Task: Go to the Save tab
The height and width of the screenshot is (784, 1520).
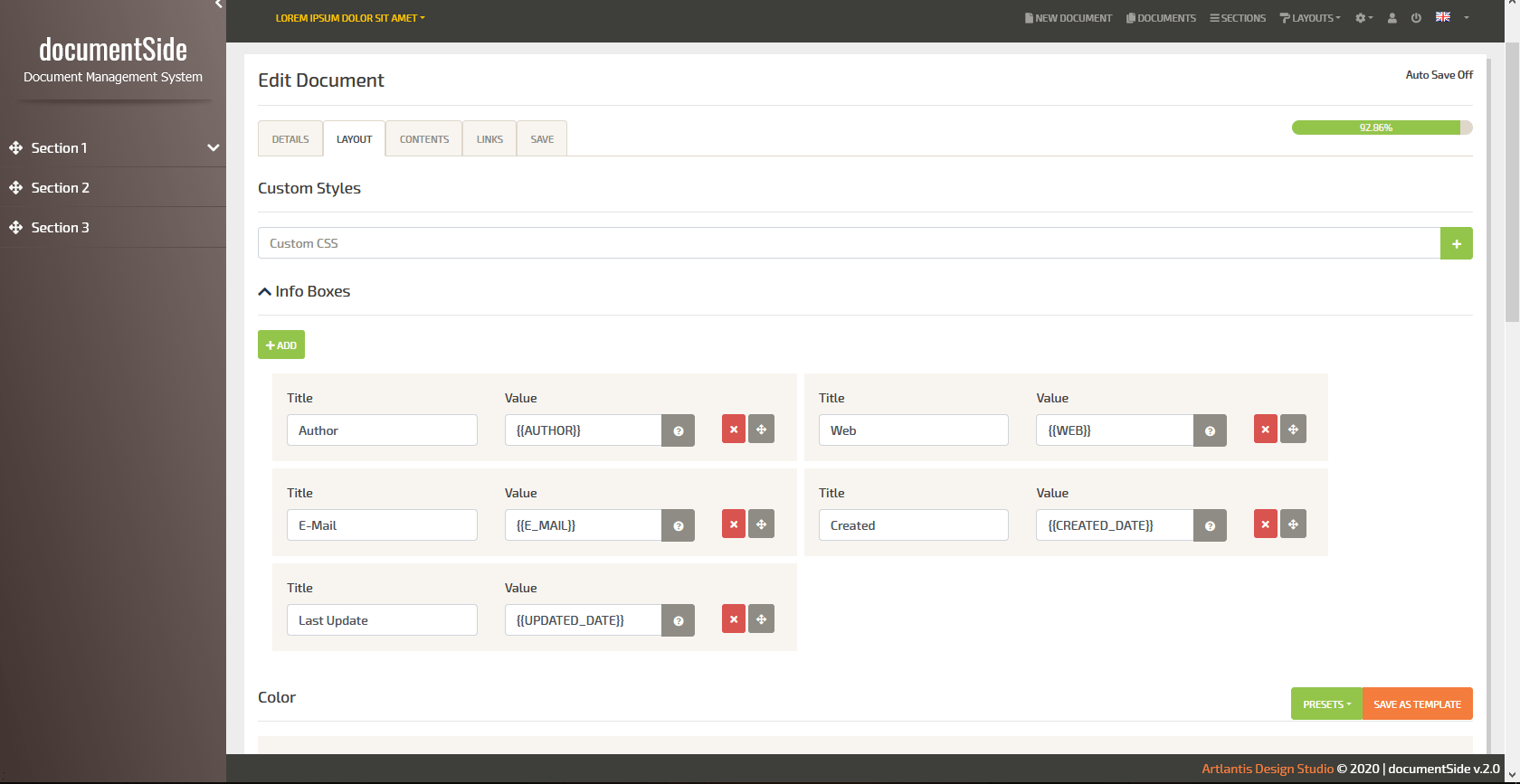Action: click(542, 138)
